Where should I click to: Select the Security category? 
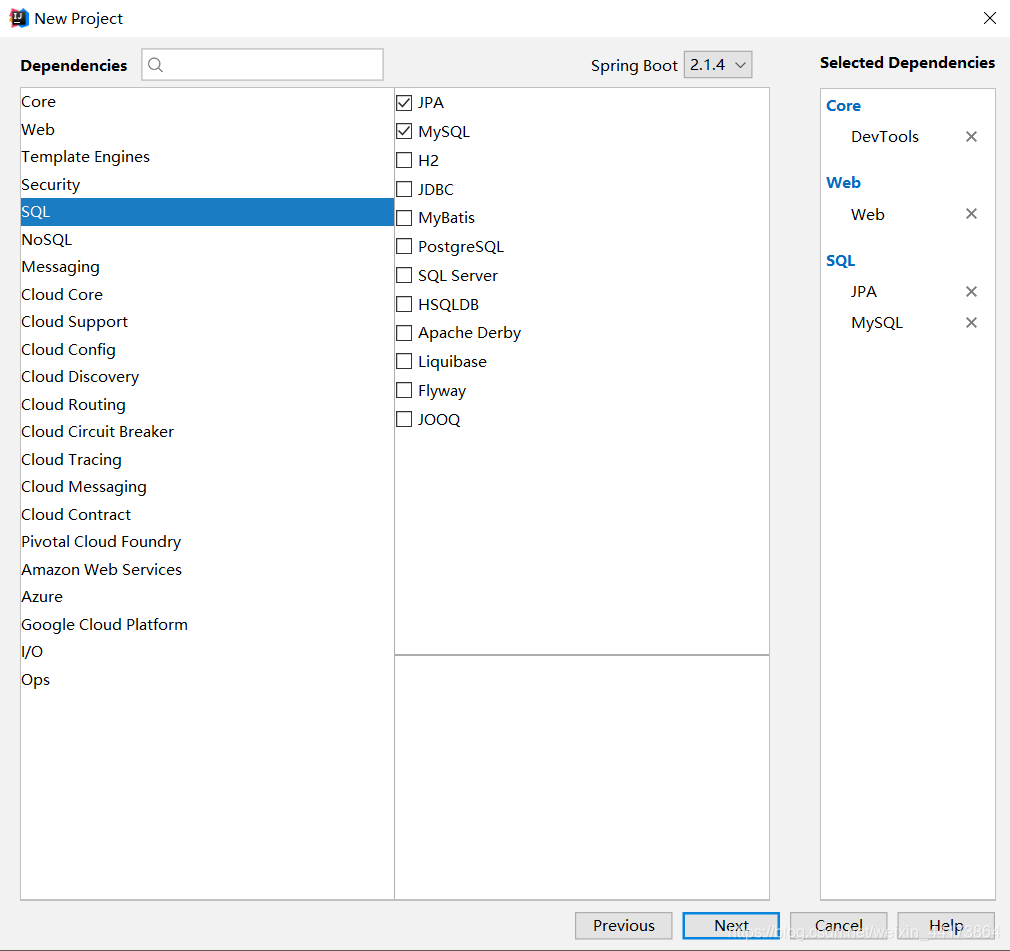tap(207, 184)
